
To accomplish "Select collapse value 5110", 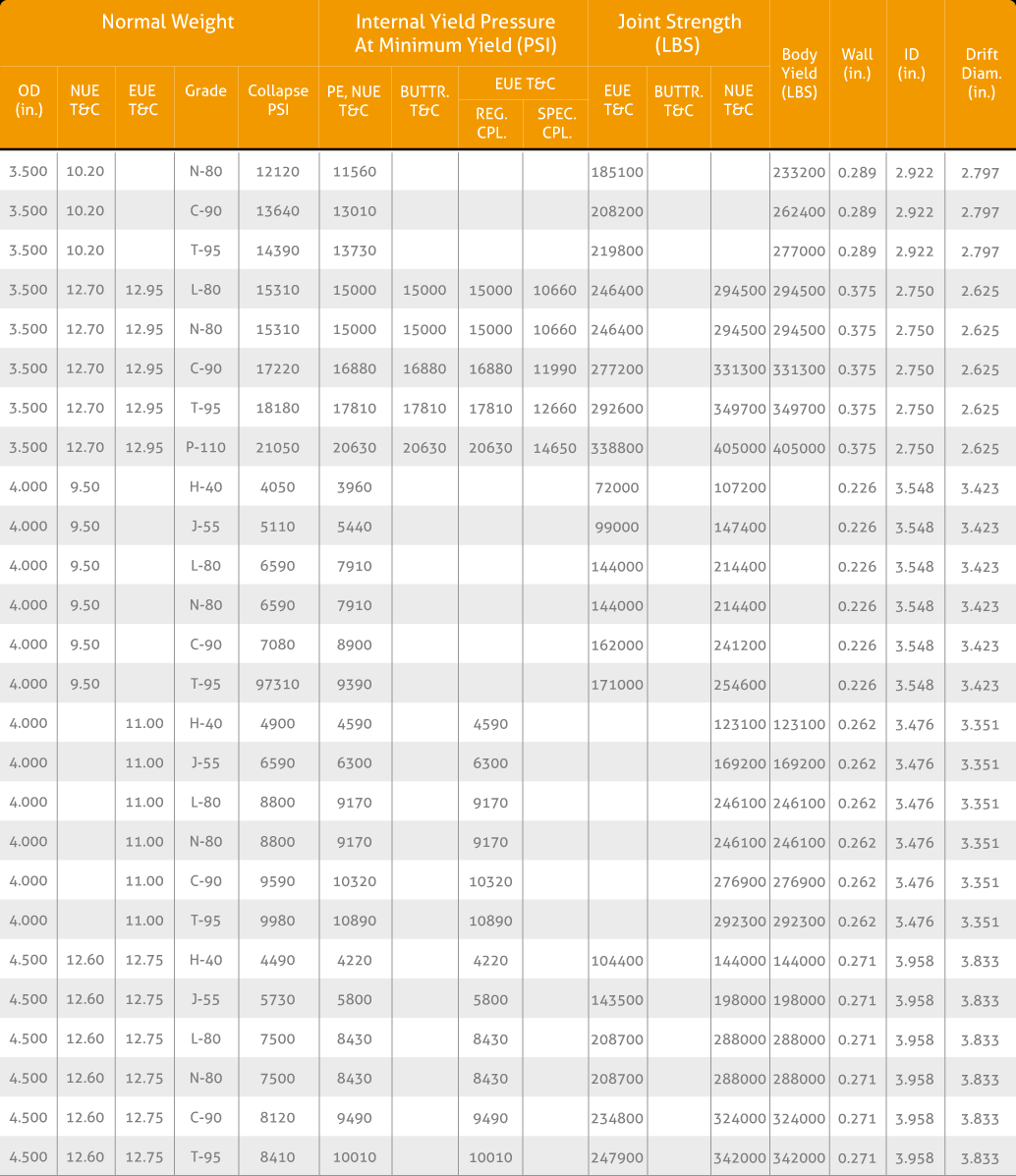I will click(x=278, y=527).
